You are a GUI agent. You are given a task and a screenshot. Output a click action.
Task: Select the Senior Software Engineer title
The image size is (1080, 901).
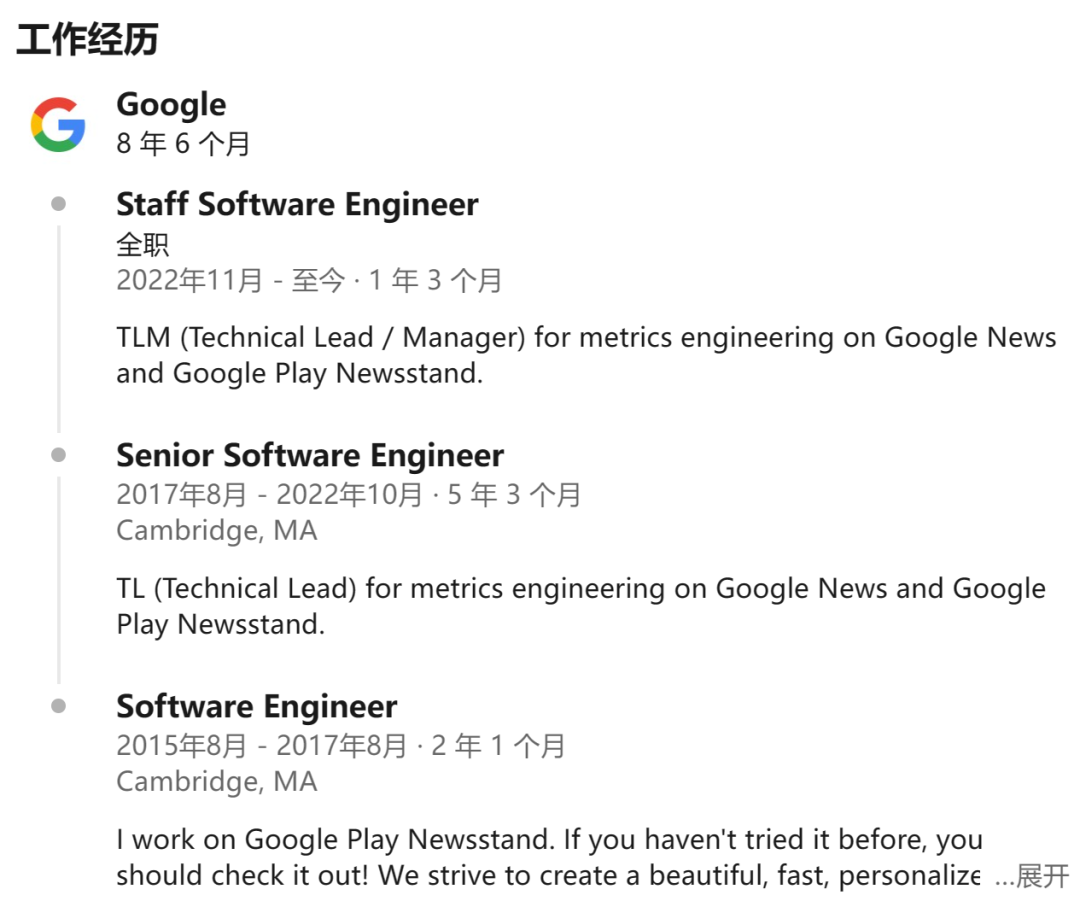[x=310, y=455]
